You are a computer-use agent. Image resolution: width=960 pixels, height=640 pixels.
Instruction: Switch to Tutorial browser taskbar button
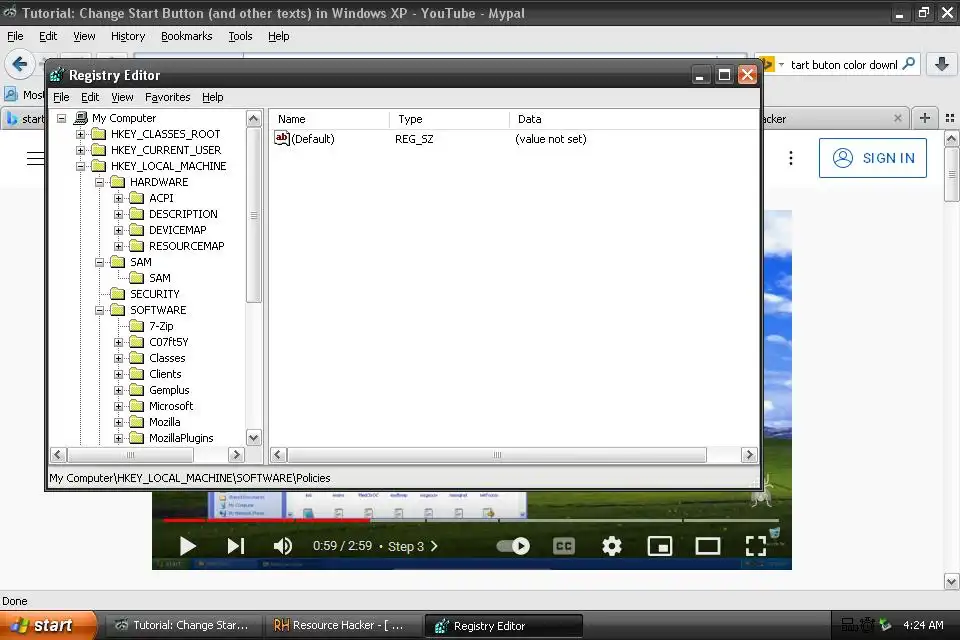[x=183, y=625]
